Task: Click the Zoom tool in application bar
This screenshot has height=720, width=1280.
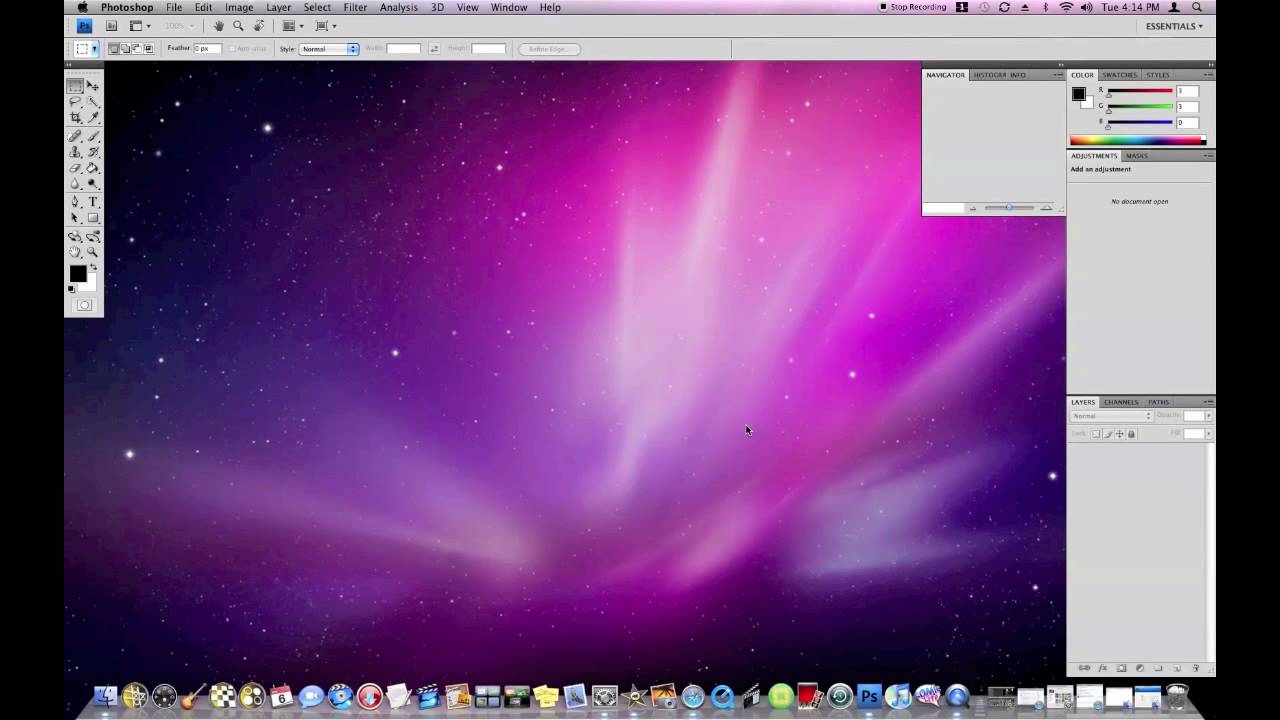Action: [x=239, y=26]
